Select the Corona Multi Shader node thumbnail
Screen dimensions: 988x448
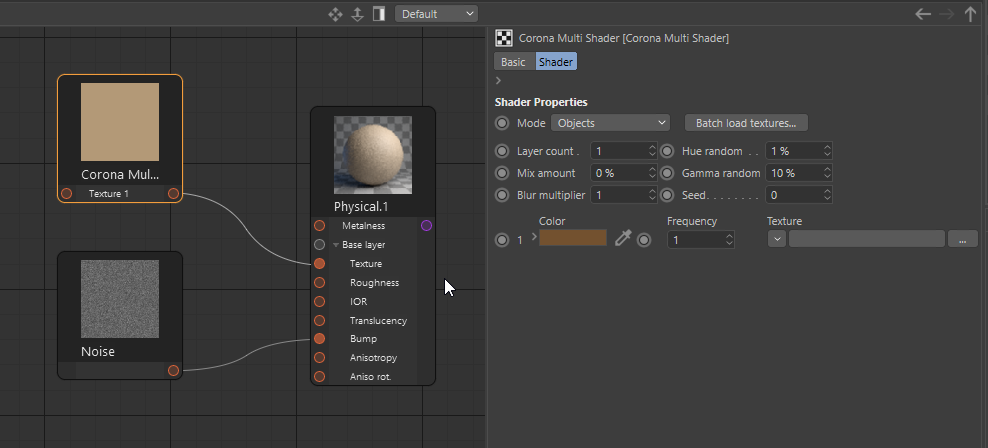tap(120, 122)
